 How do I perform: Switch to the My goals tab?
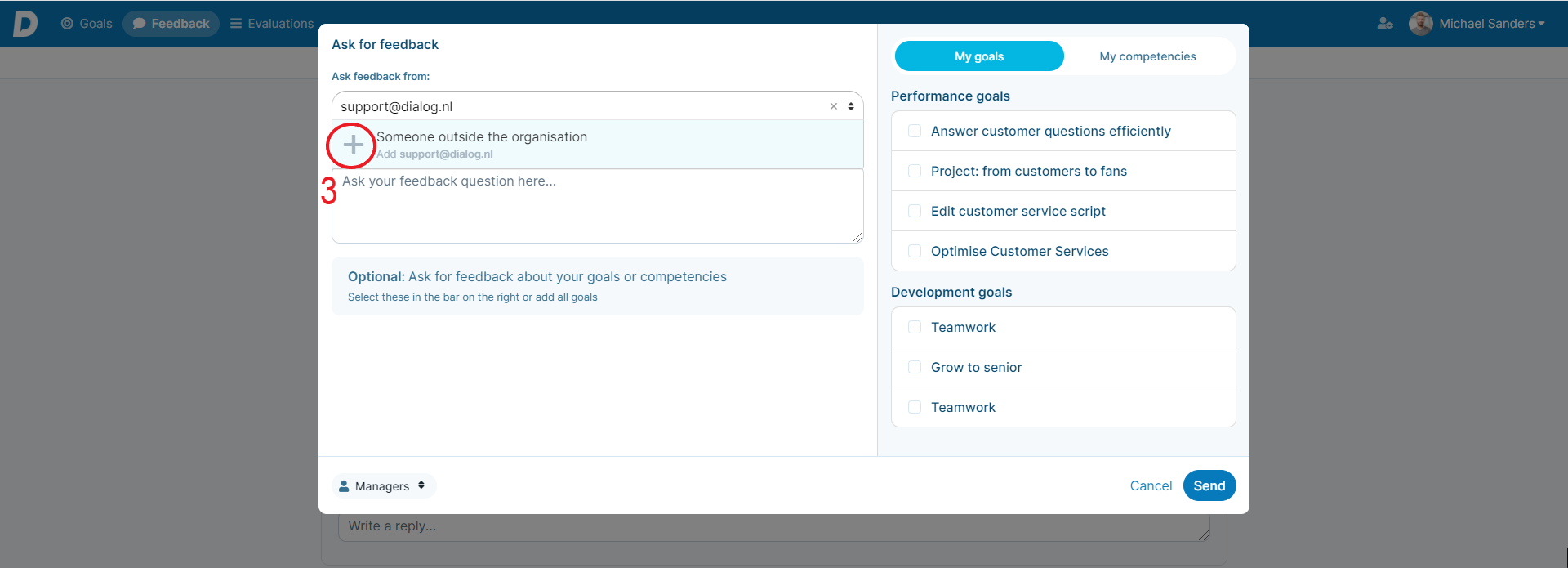pyautogui.click(x=979, y=56)
